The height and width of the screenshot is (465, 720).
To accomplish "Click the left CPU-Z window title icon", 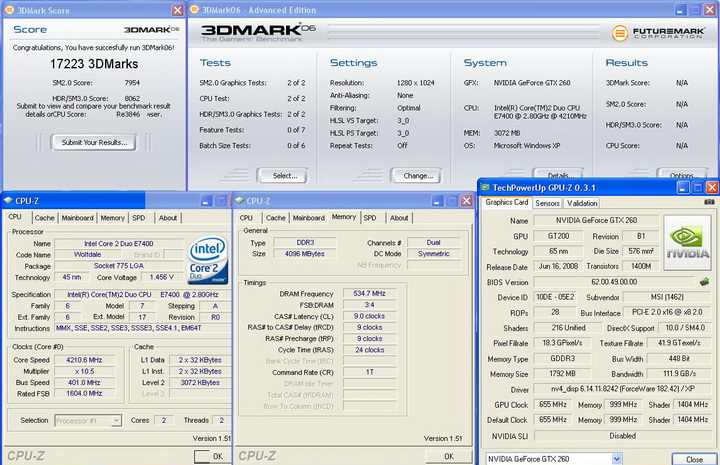I will (x=8, y=201).
